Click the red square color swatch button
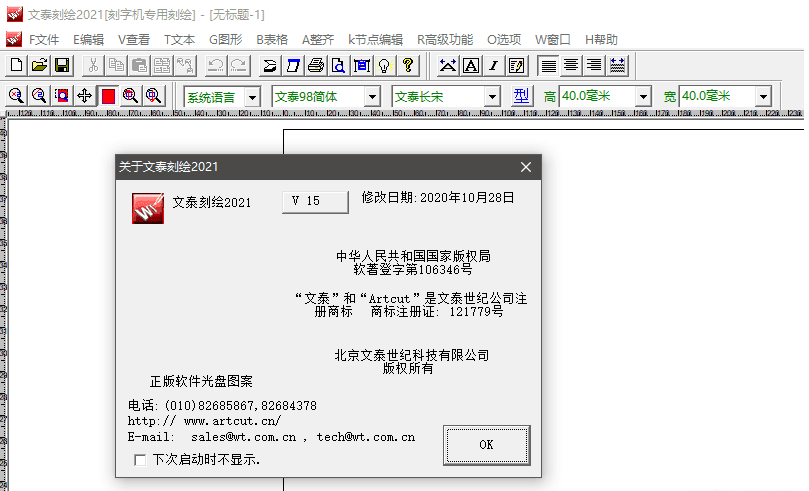 pyautogui.click(x=108, y=95)
